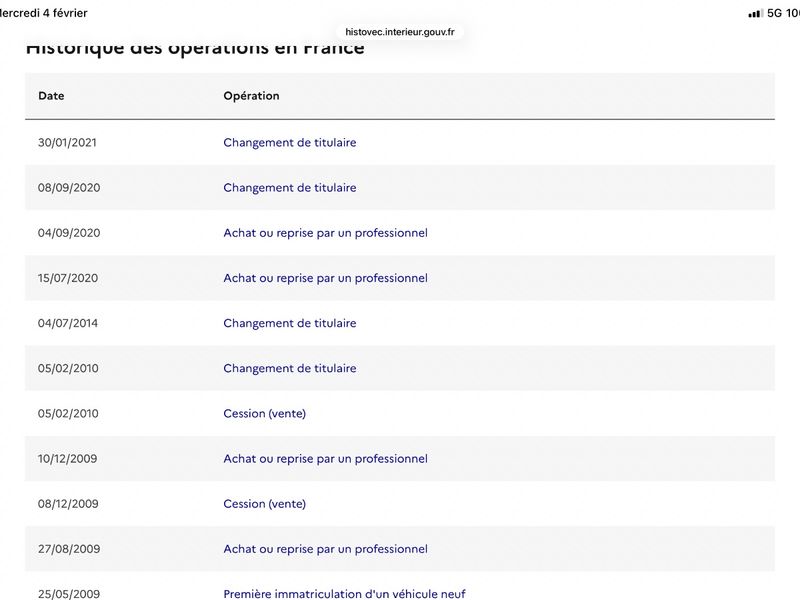Viewport: 800px width, 600px height.
Task: Open 'Achat ou reprise par un professionnel' dated 15/07/2020
Action: (326, 278)
